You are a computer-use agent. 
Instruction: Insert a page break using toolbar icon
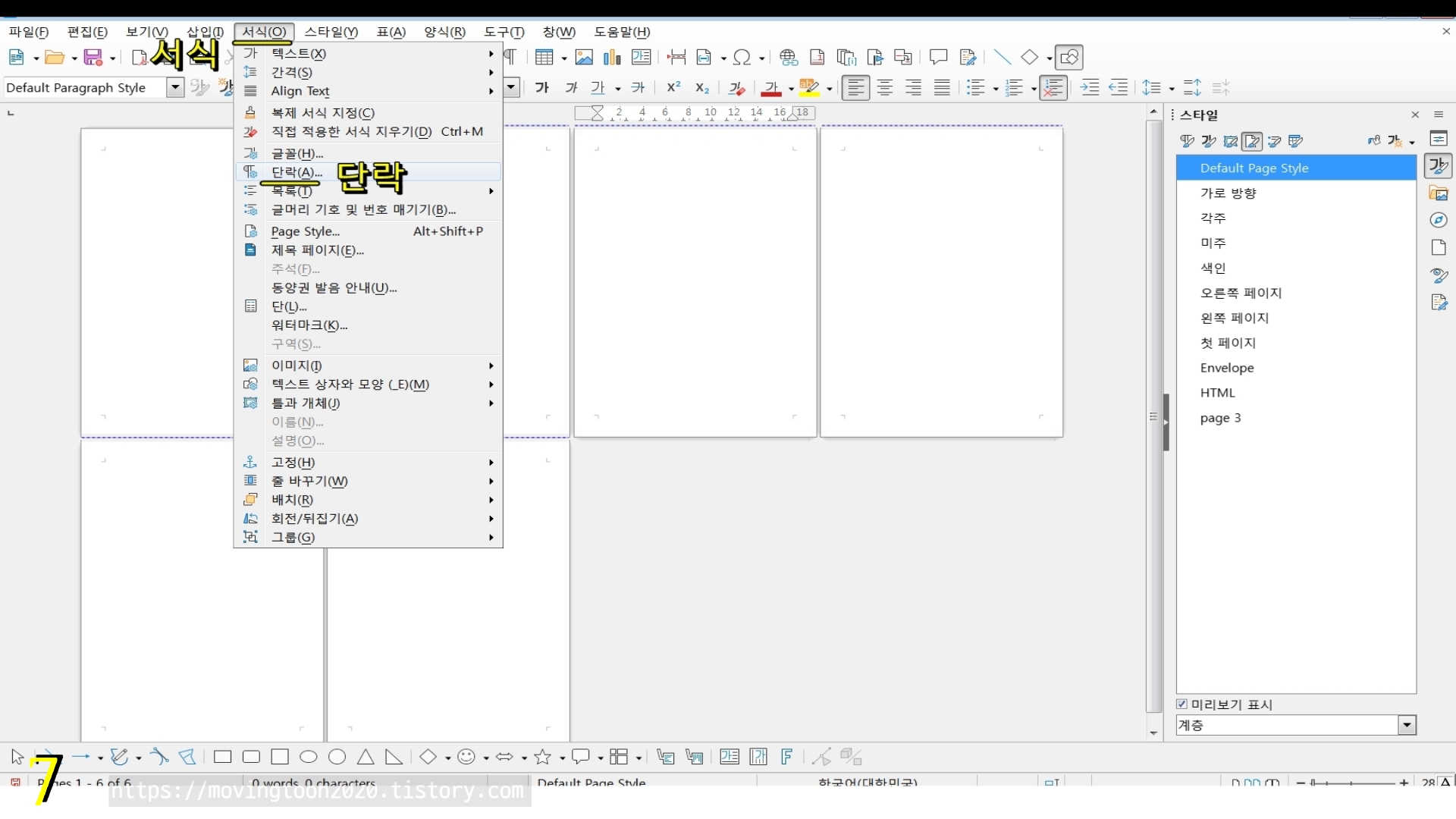(x=676, y=58)
